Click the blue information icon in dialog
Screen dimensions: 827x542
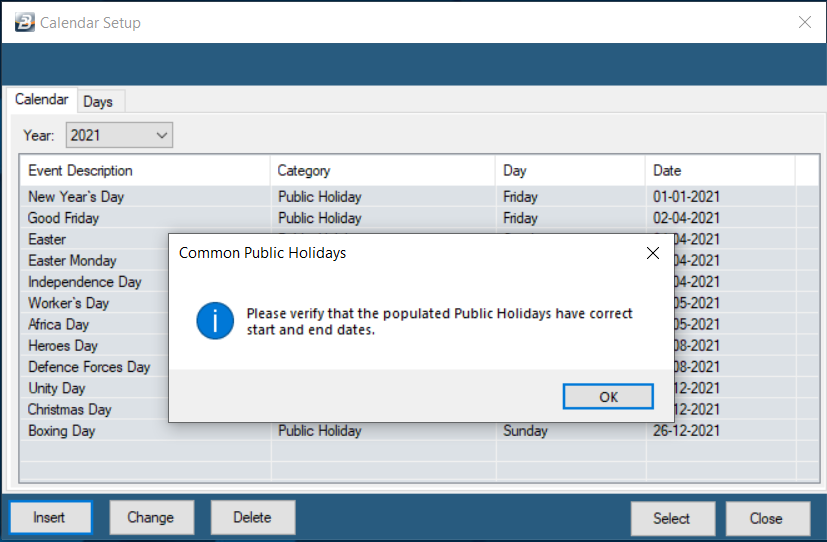(x=215, y=321)
